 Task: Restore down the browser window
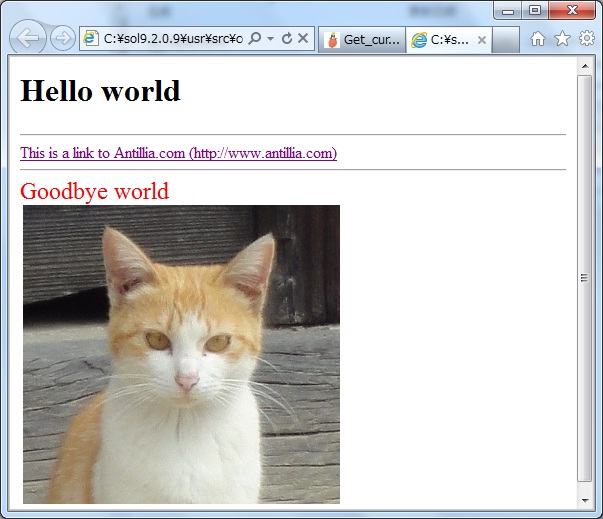[x=535, y=10]
